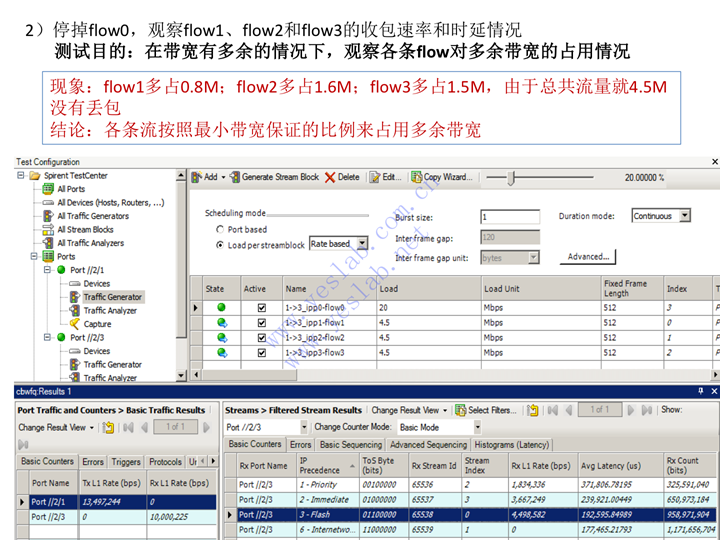The height and width of the screenshot is (540, 720).
Task: Click the Advanced... button
Action: point(587,257)
